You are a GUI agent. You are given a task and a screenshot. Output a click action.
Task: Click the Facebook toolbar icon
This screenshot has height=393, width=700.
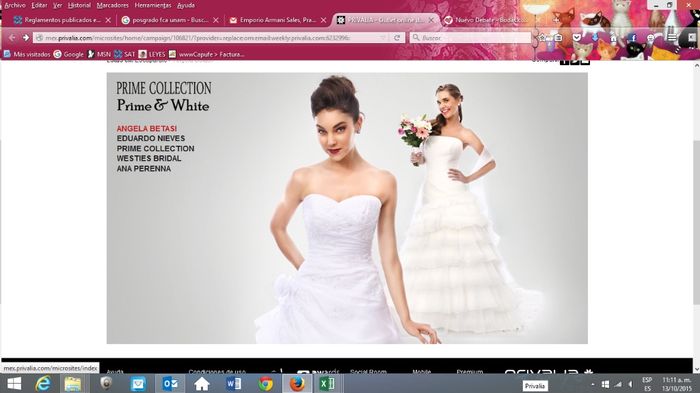(x=633, y=38)
